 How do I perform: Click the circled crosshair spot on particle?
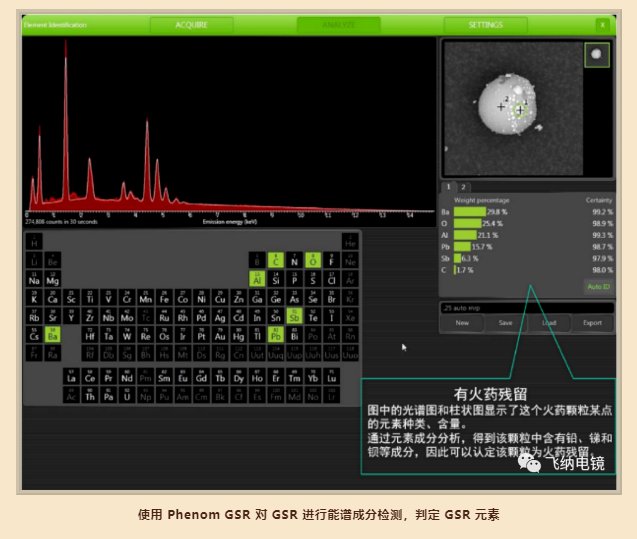[x=520, y=112]
